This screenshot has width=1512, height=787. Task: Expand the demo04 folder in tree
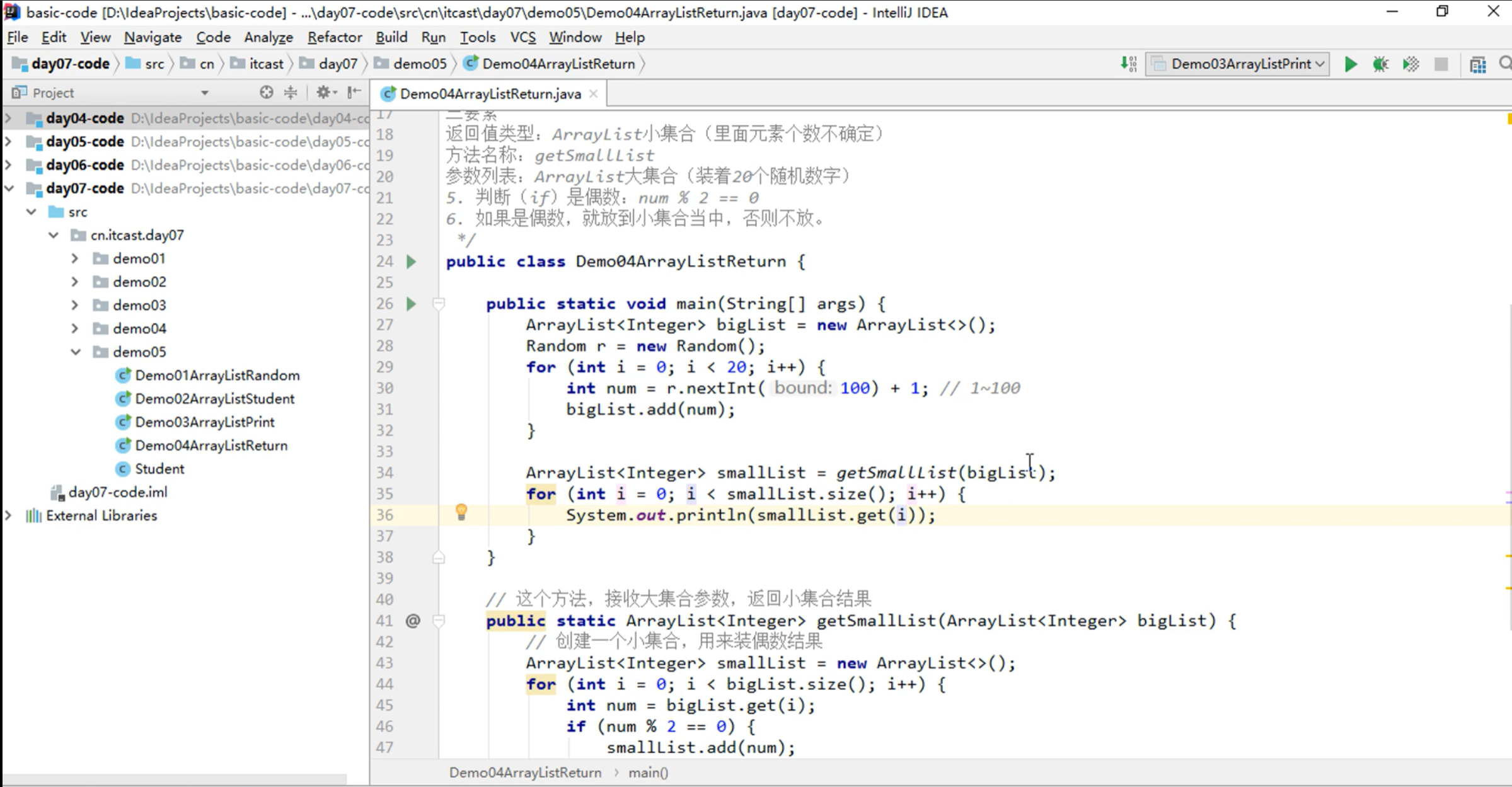(75, 328)
